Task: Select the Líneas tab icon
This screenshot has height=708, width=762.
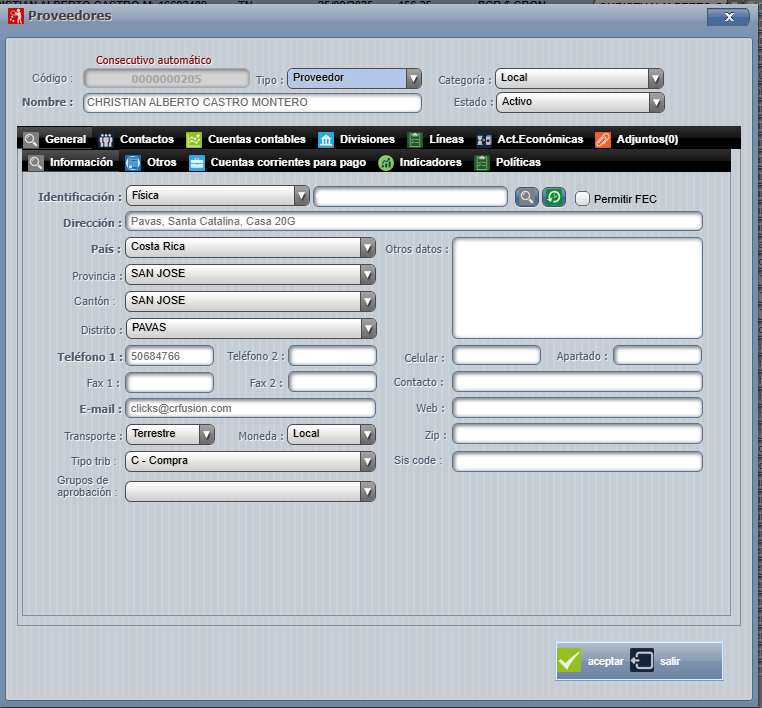Action: [x=415, y=140]
